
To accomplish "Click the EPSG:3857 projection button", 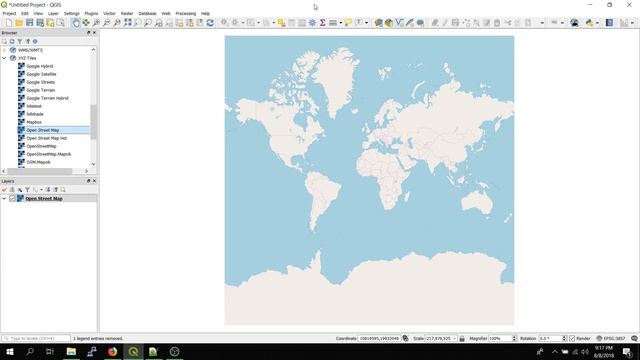I will click(611, 338).
